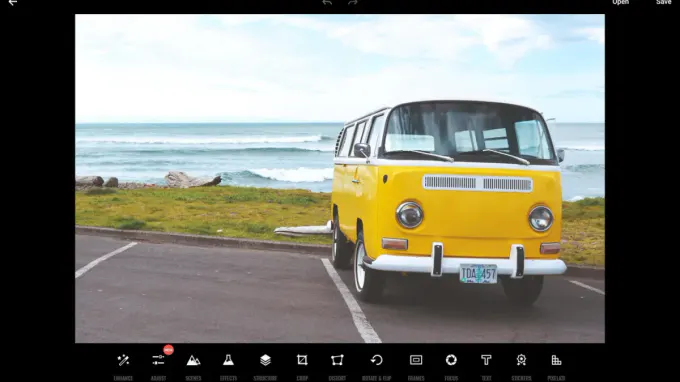680x382 pixels.
Task: Open the Effects flask tool
Action: [x=228, y=360]
